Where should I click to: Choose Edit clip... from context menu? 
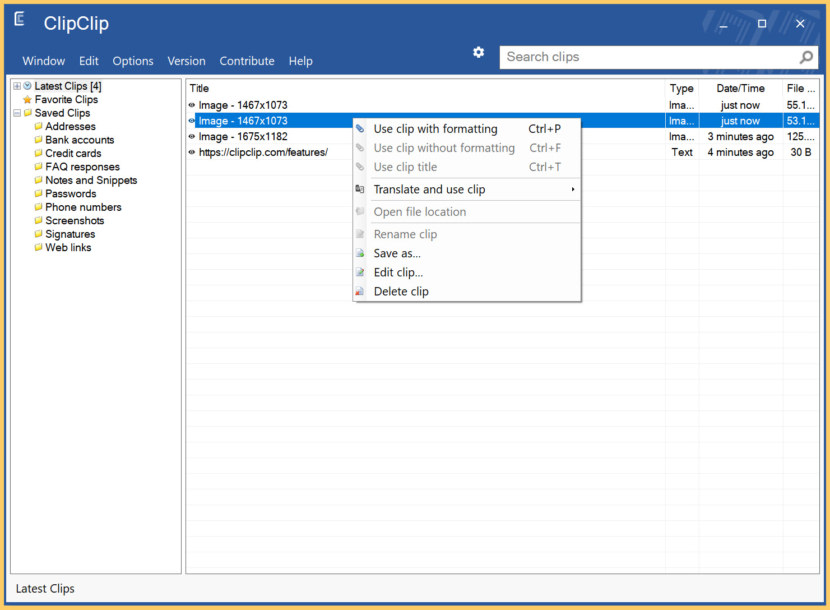(x=467, y=272)
